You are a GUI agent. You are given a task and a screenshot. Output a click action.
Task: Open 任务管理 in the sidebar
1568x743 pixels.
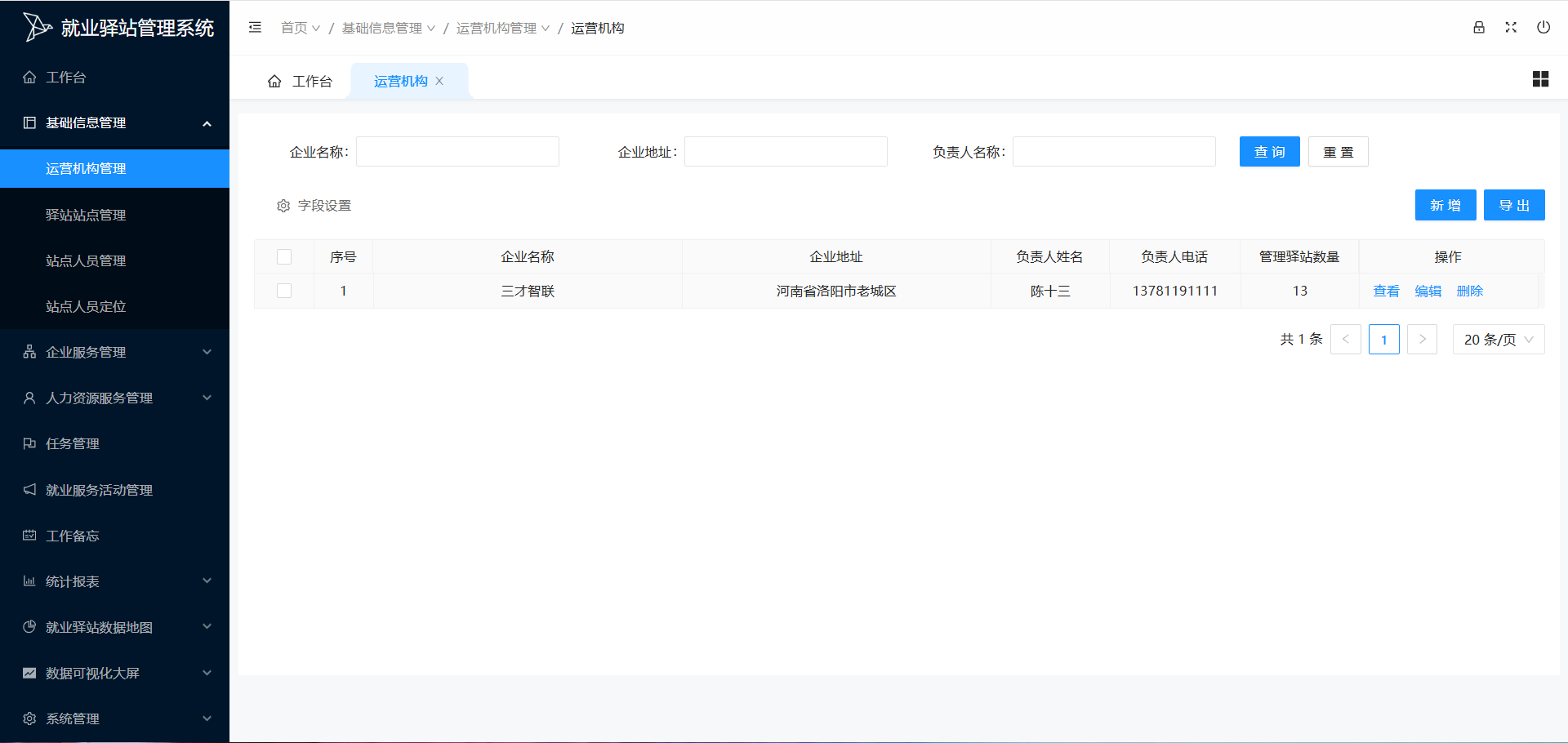114,443
